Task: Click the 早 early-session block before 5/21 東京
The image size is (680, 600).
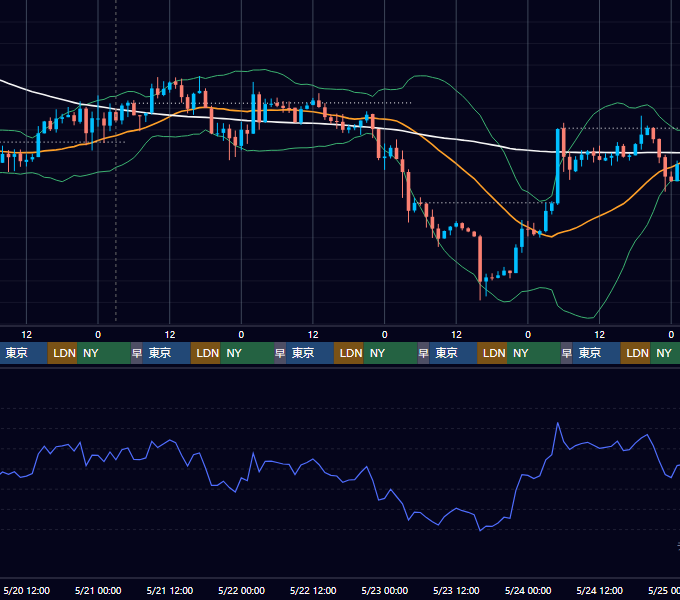Action: [x=137, y=353]
